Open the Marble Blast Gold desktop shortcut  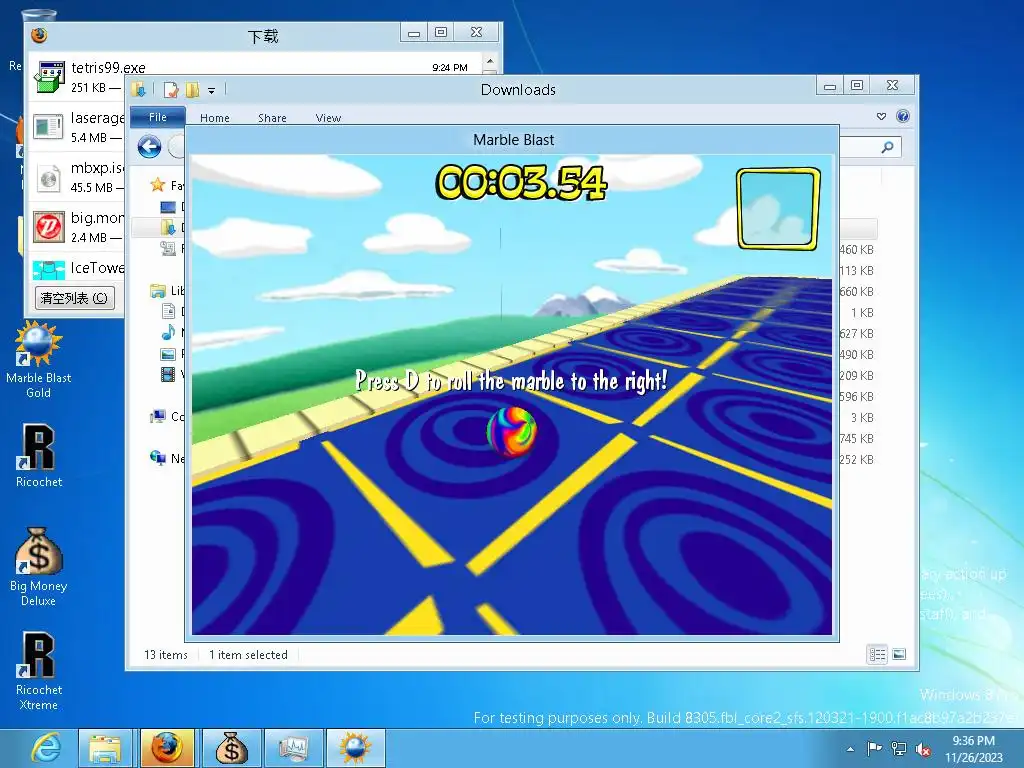pyautogui.click(x=38, y=359)
